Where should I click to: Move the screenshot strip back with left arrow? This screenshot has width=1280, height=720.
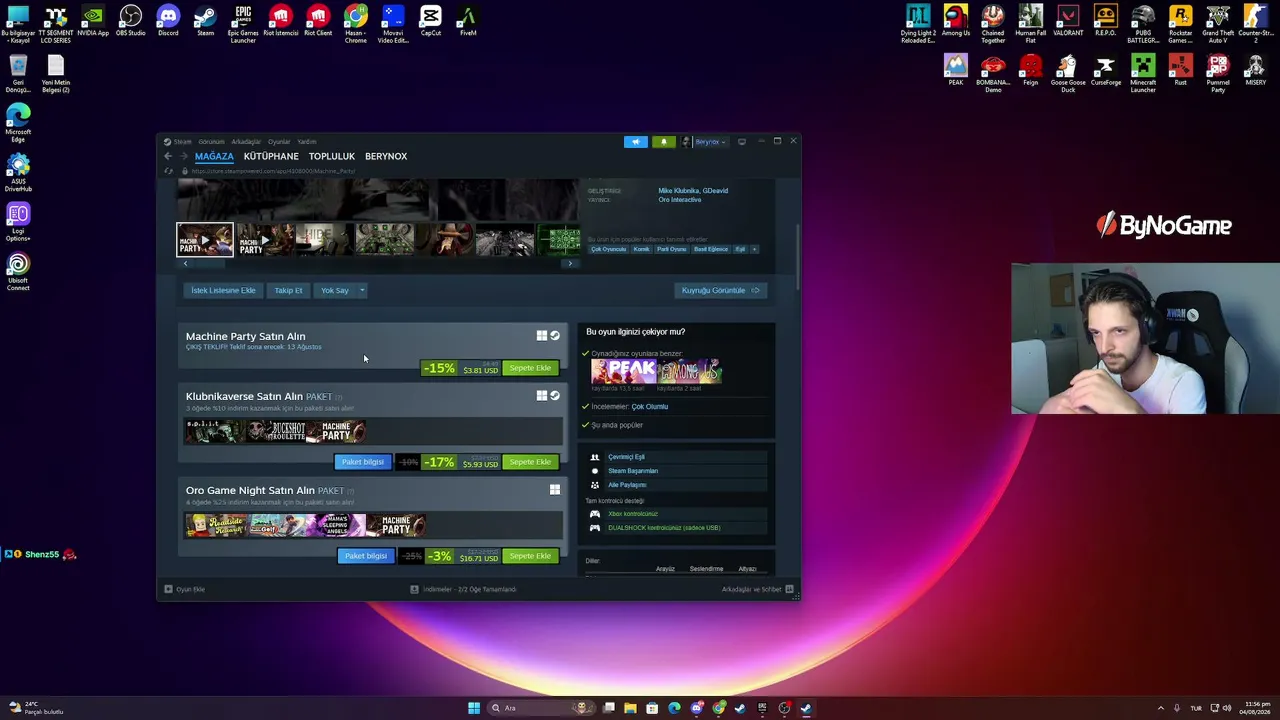185,263
